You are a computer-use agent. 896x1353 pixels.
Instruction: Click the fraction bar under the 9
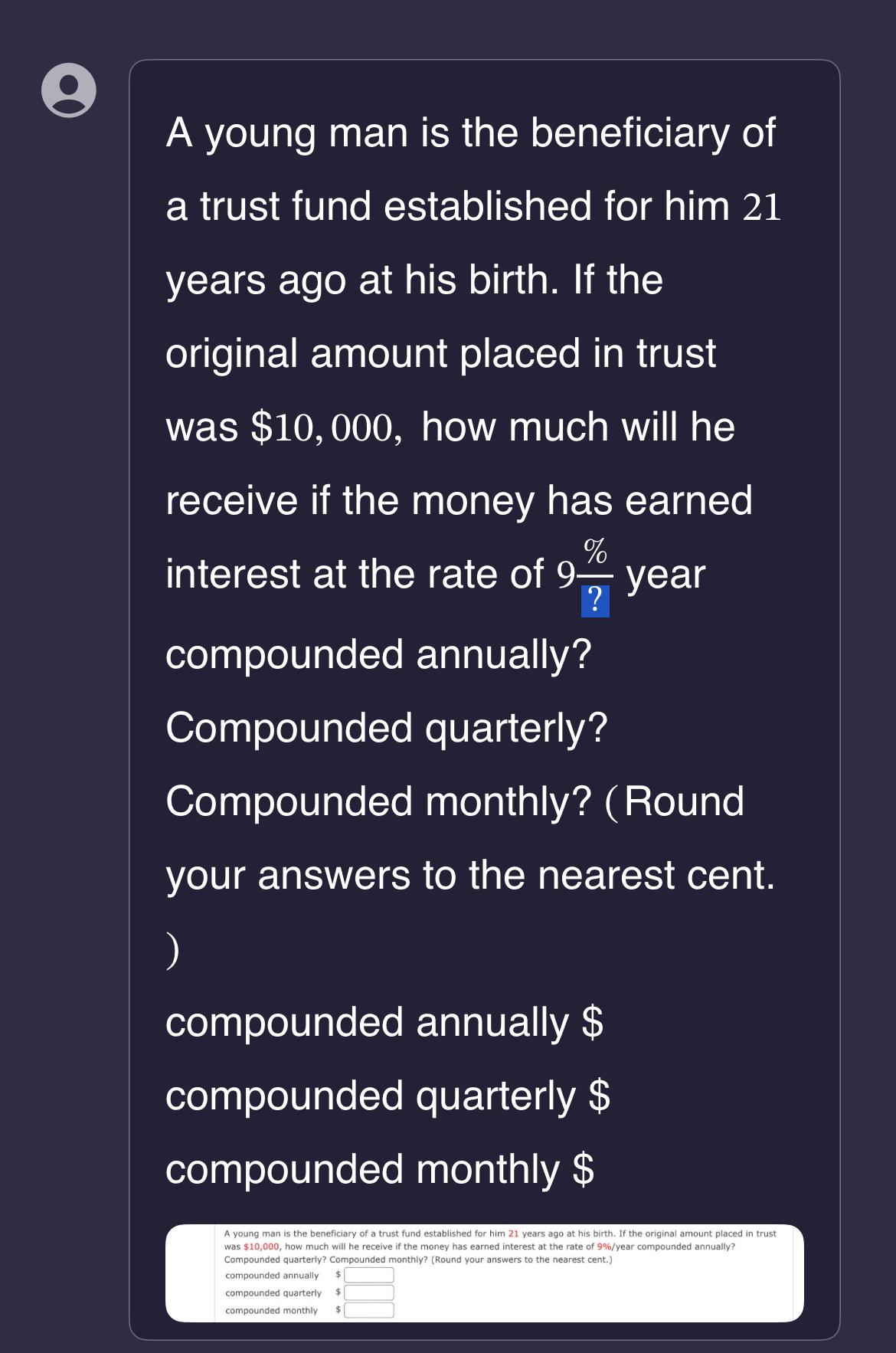(x=595, y=576)
